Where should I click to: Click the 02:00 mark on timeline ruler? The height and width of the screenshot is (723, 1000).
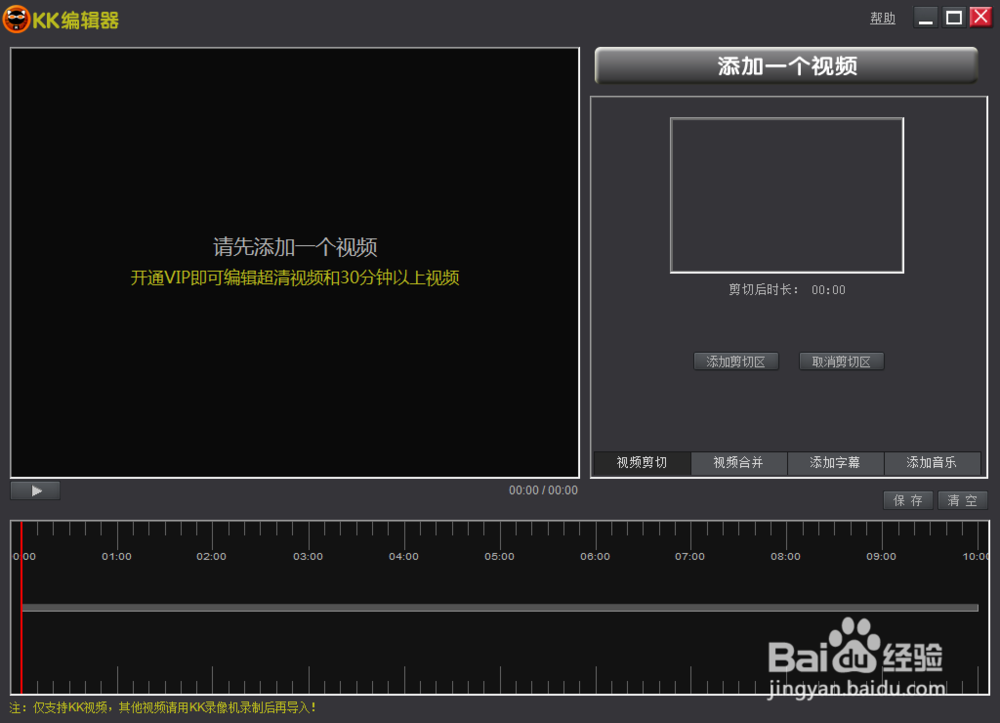[x=211, y=557]
